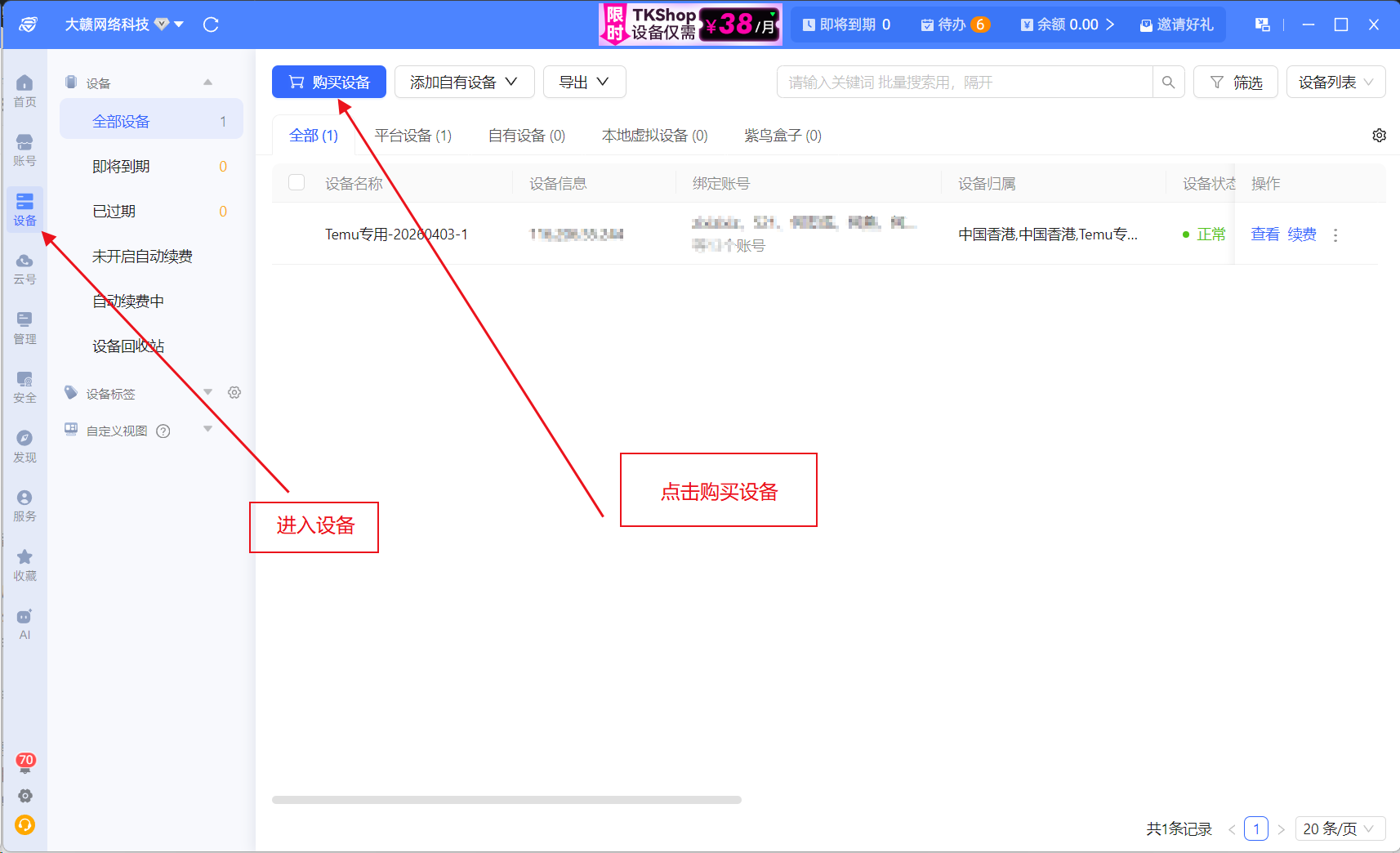Open notifications with the 70 badge
Viewport: 1400px width, 853px height.
pos(25,763)
